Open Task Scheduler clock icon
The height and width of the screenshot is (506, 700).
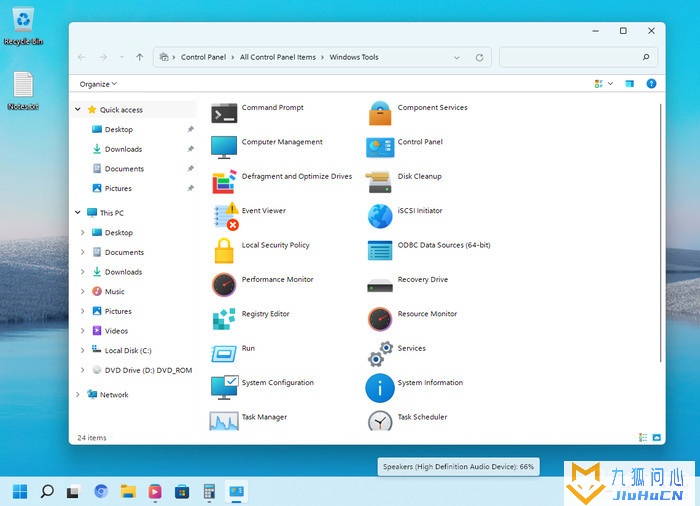(x=380, y=421)
